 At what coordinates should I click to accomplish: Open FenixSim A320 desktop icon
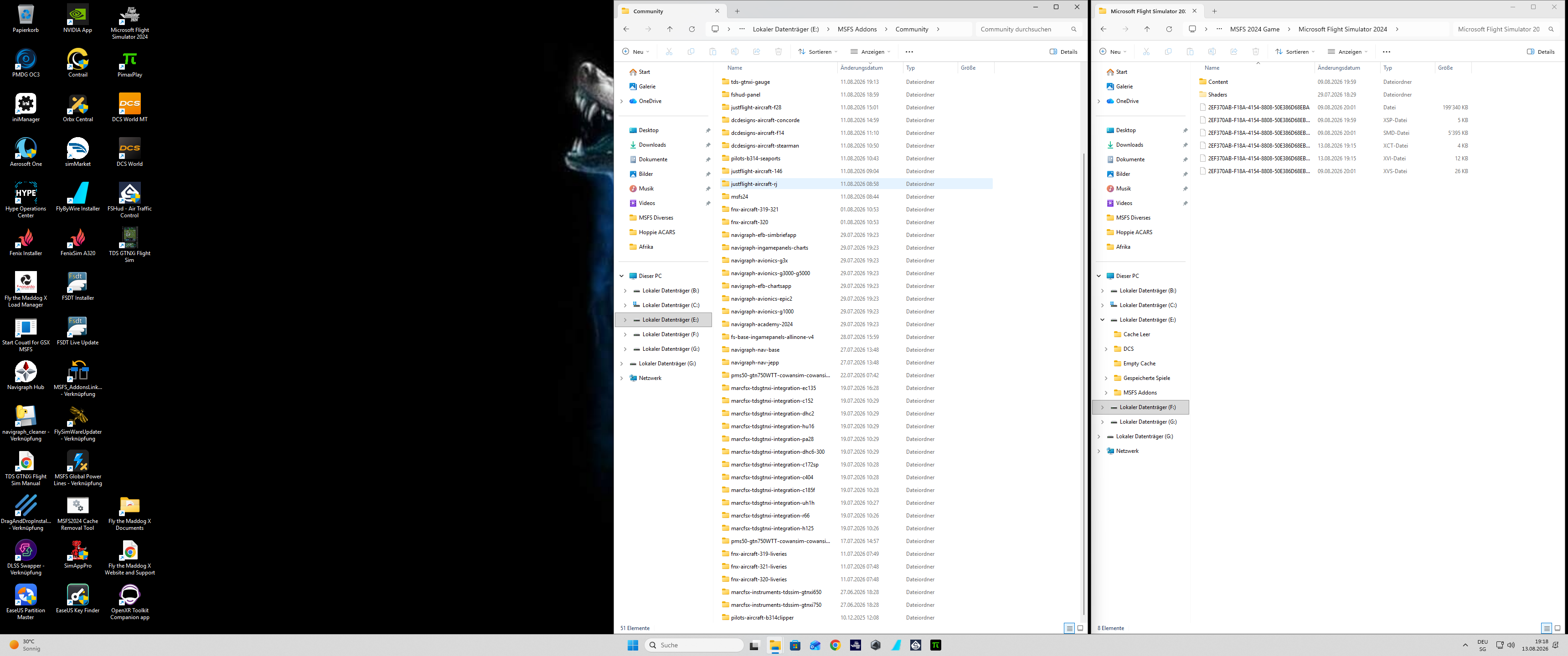pos(78,241)
